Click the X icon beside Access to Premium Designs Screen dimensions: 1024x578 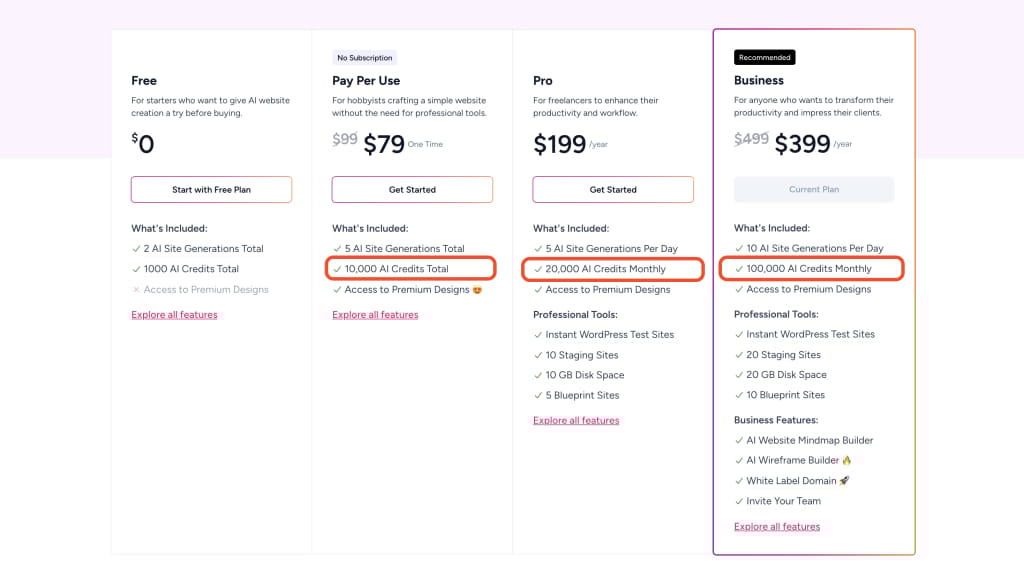click(136, 290)
